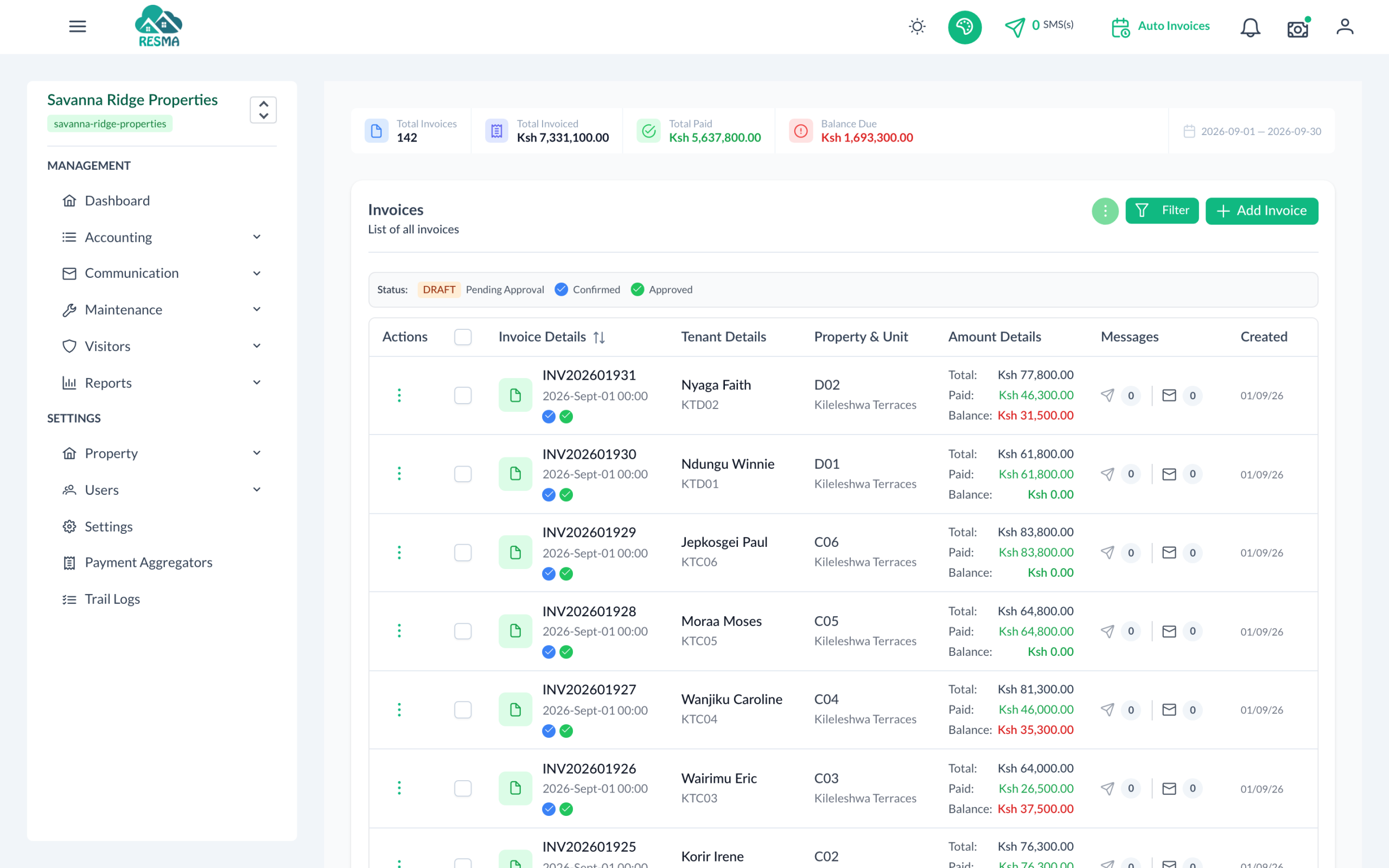The width and height of the screenshot is (1389, 868).
Task: Expand the Reports menu
Action: tap(162, 383)
